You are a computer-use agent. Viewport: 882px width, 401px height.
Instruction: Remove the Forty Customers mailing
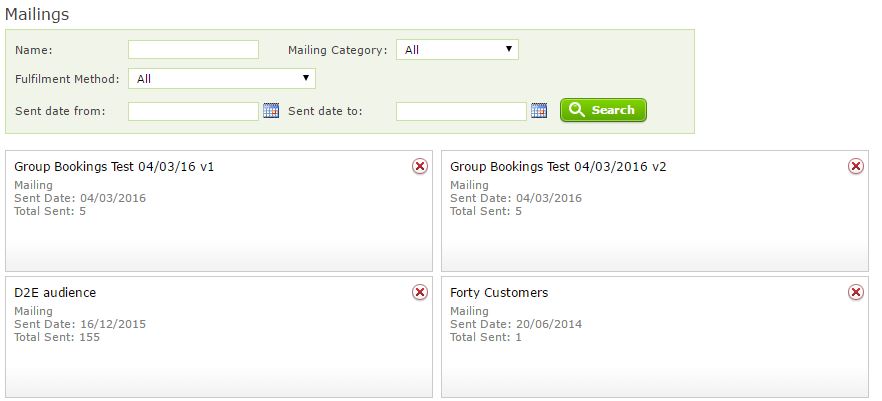click(x=856, y=292)
